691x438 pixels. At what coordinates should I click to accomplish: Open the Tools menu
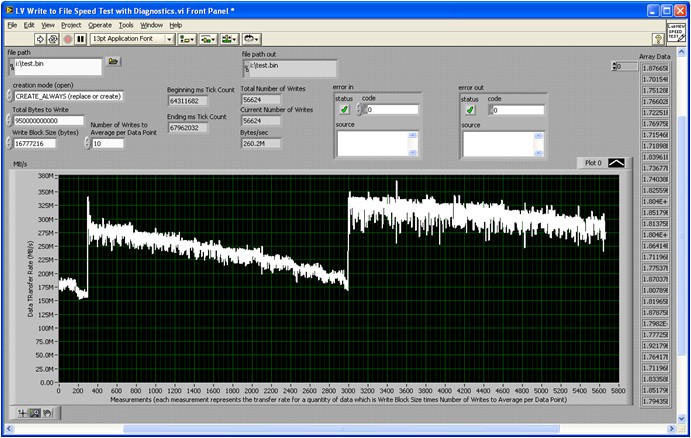[126, 24]
